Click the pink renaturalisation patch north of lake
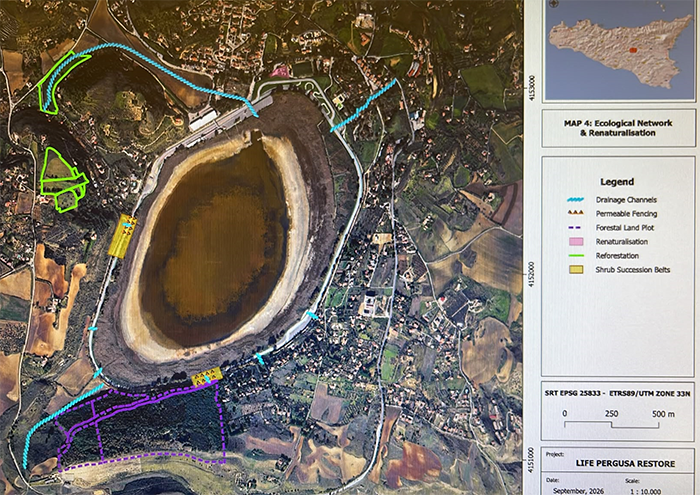The height and width of the screenshot is (495, 700). (279, 71)
